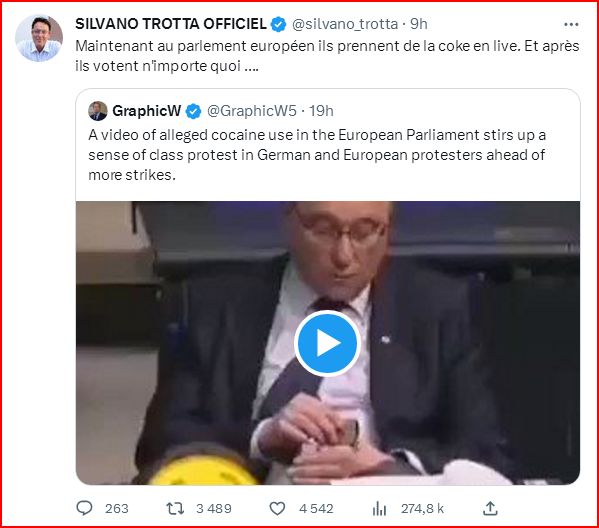Open the GraphicW account name
This screenshot has width=599, height=528.
click(147, 111)
